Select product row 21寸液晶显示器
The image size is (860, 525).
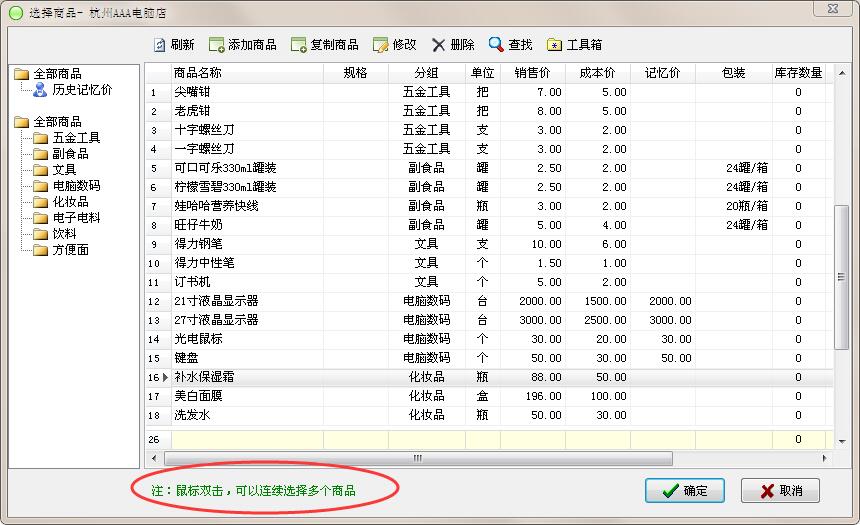click(x=489, y=301)
